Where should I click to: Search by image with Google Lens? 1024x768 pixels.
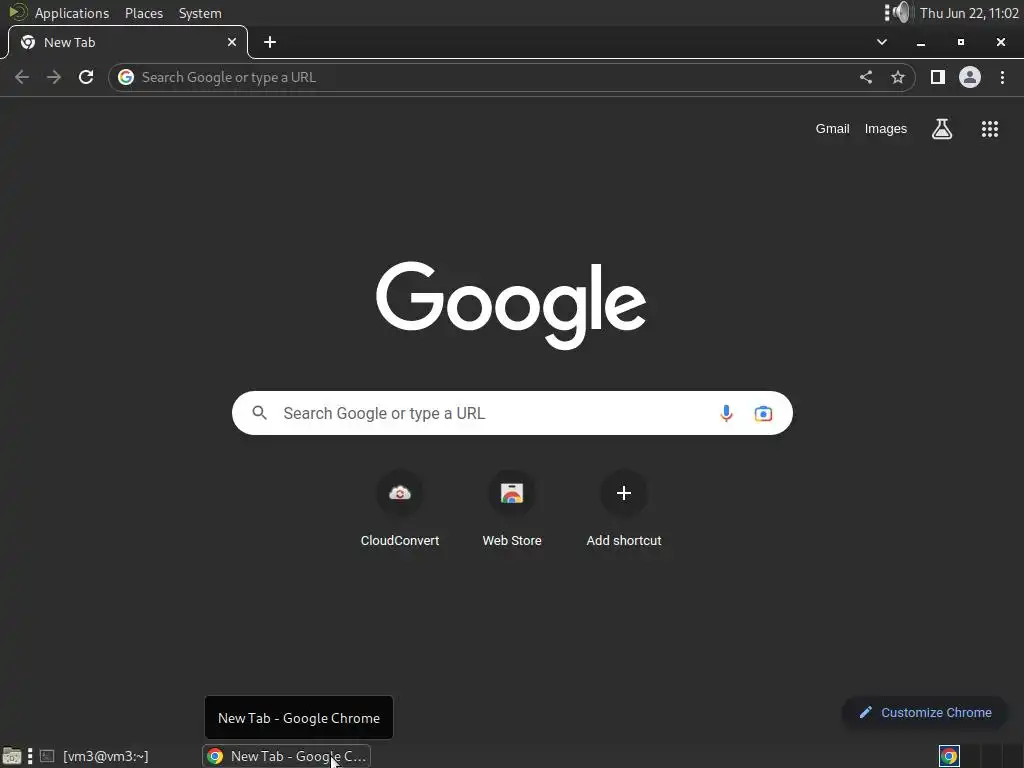pyautogui.click(x=763, y=413)
